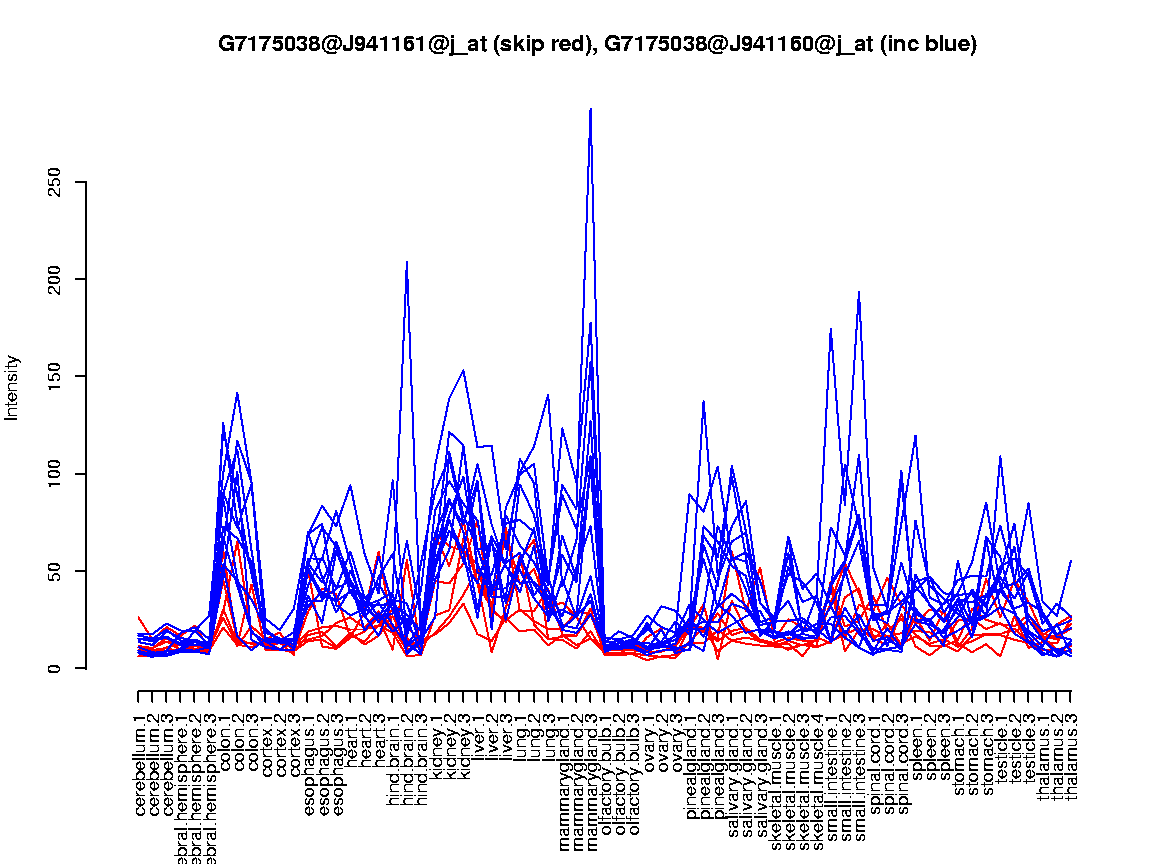The height and width of the screenshot is (864, 1152).
Task: Select the mammarygland.3 x-axis label
Action: 591,775
